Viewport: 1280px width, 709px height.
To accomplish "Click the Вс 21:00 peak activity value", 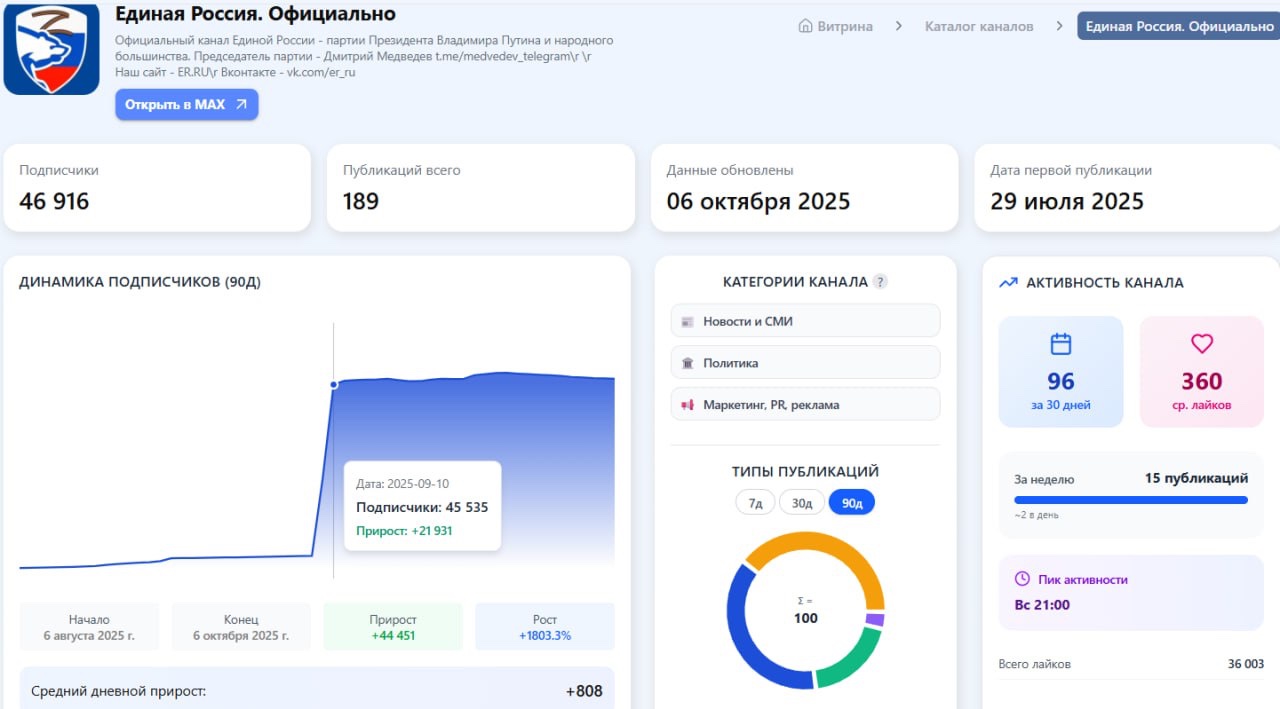I will [x=1042, y=605].
